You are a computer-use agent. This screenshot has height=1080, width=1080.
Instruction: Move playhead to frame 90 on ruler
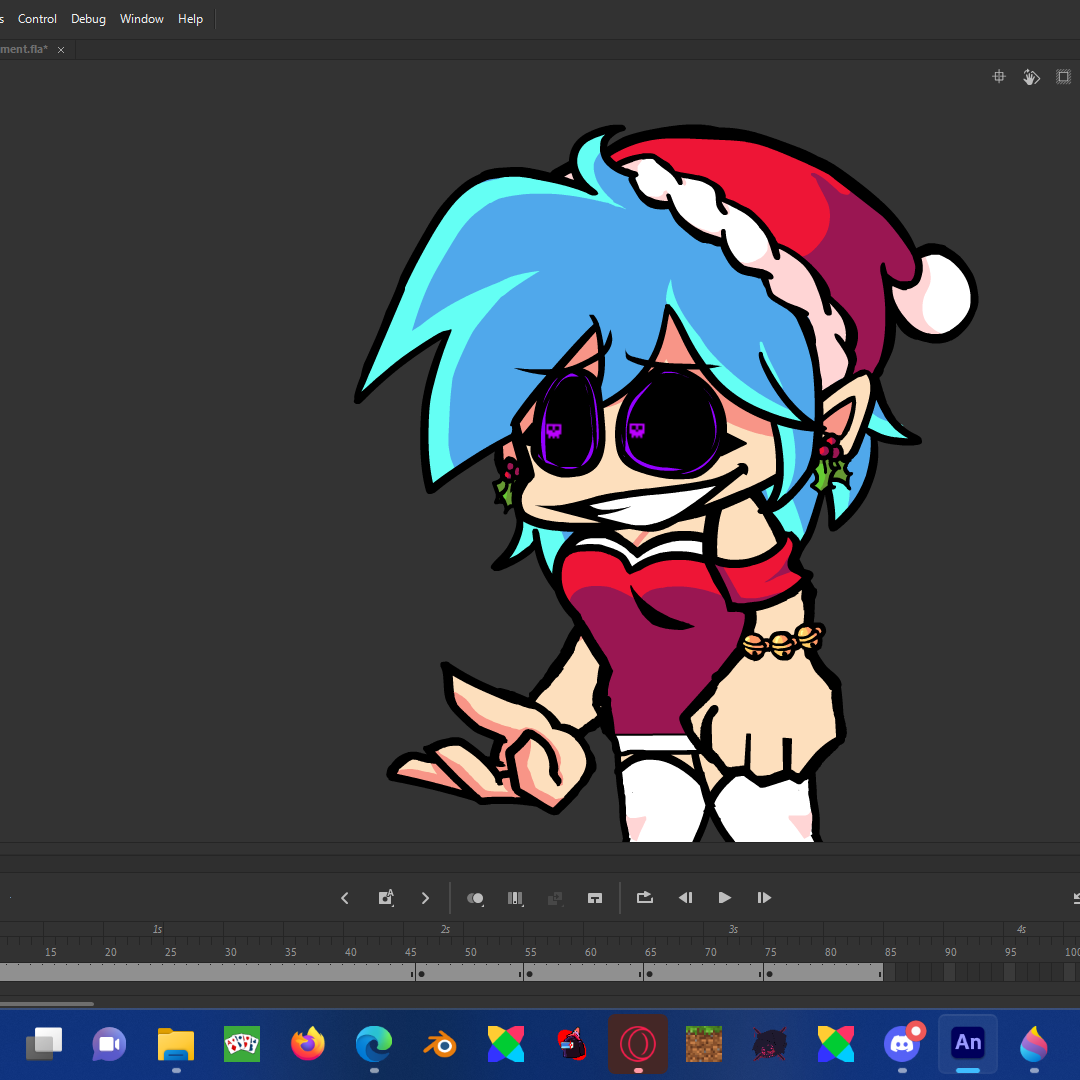pos(950,952)
